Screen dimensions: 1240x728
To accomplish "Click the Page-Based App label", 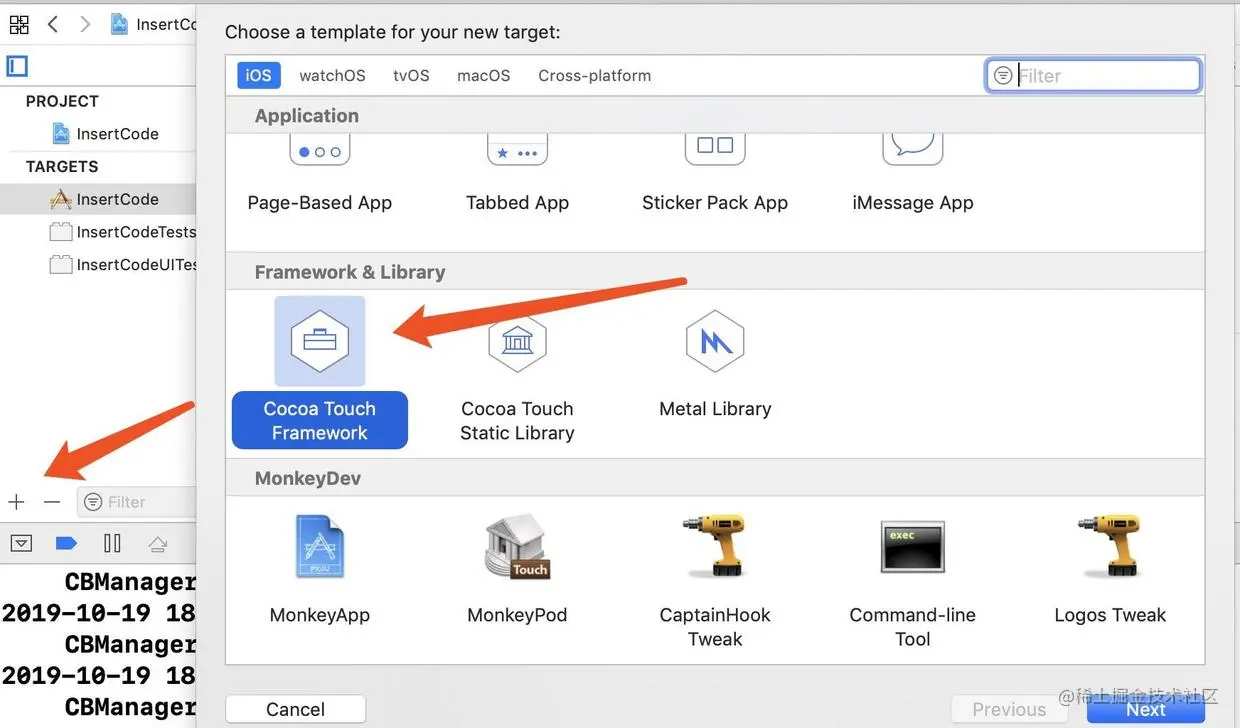I will (320, 203).
